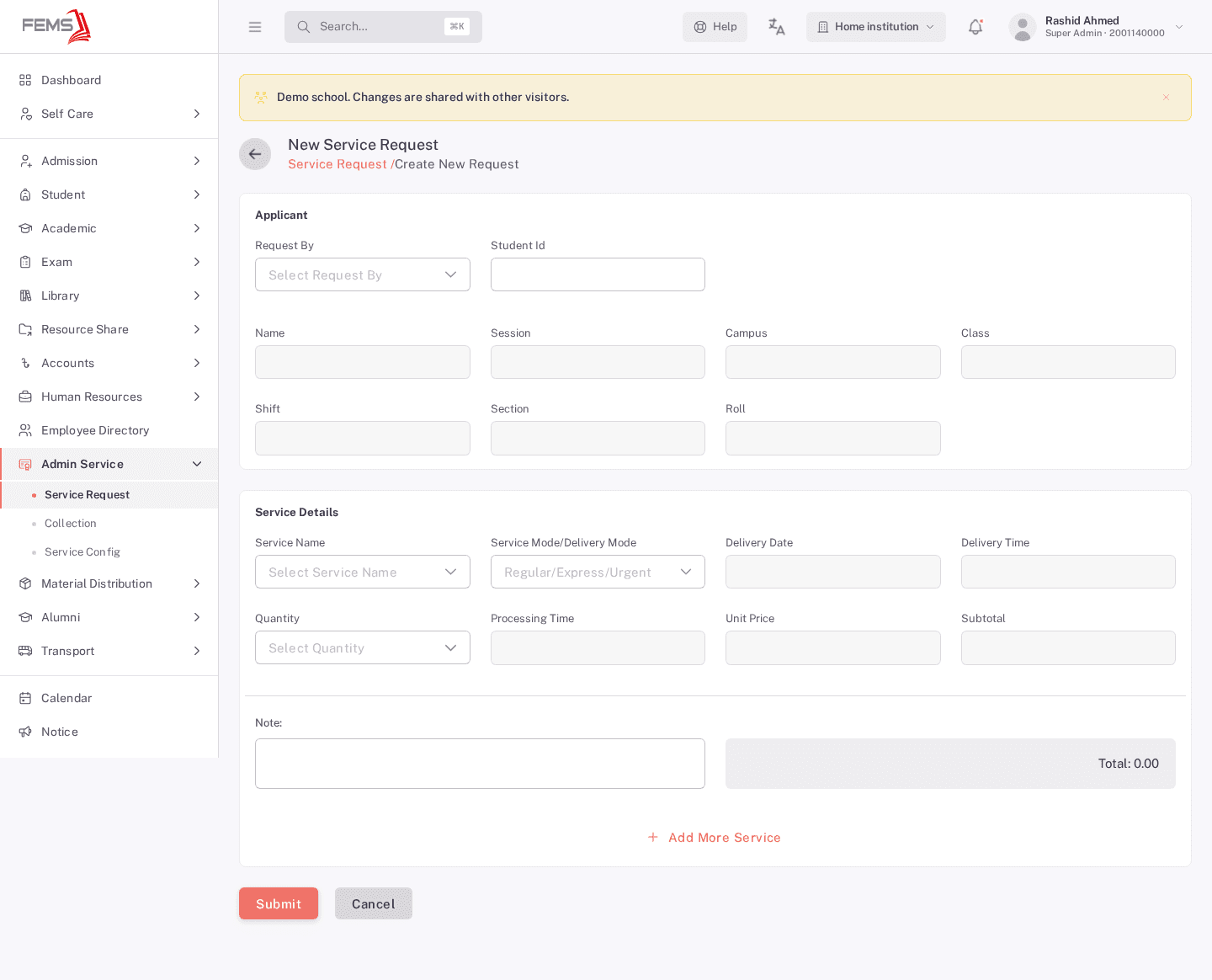Viewport: 1212px width, 980px height.
Task: Click the Alumni icon
Action: pyautogui.click(x=25, y=617)
